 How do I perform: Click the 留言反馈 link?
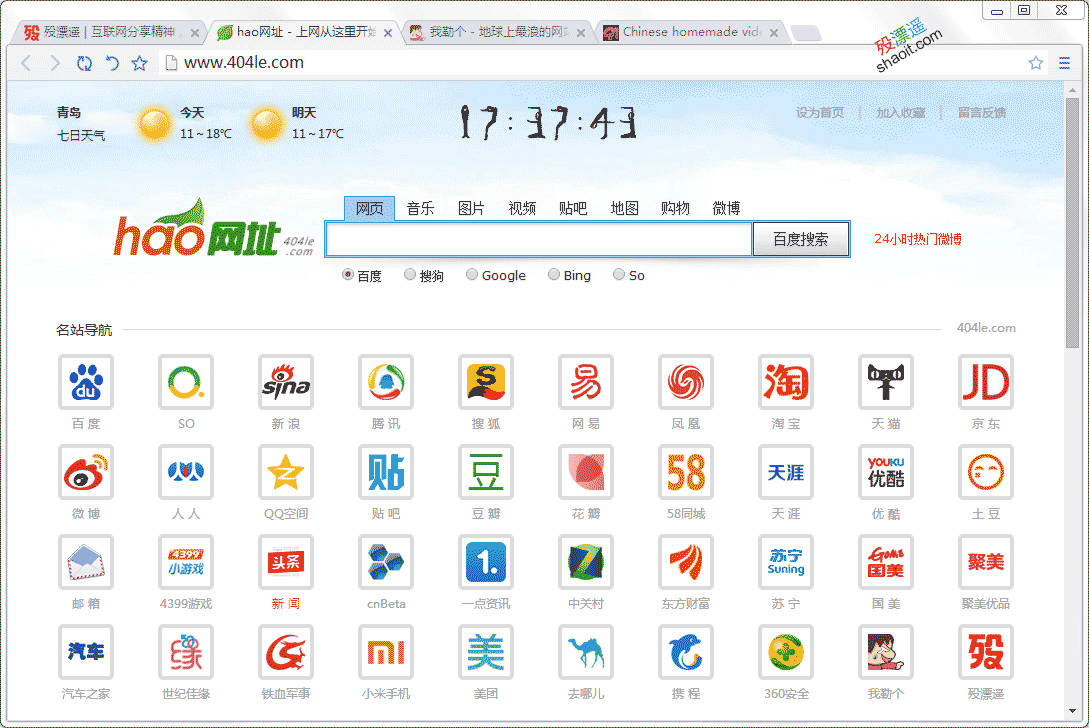pos(982,113)
